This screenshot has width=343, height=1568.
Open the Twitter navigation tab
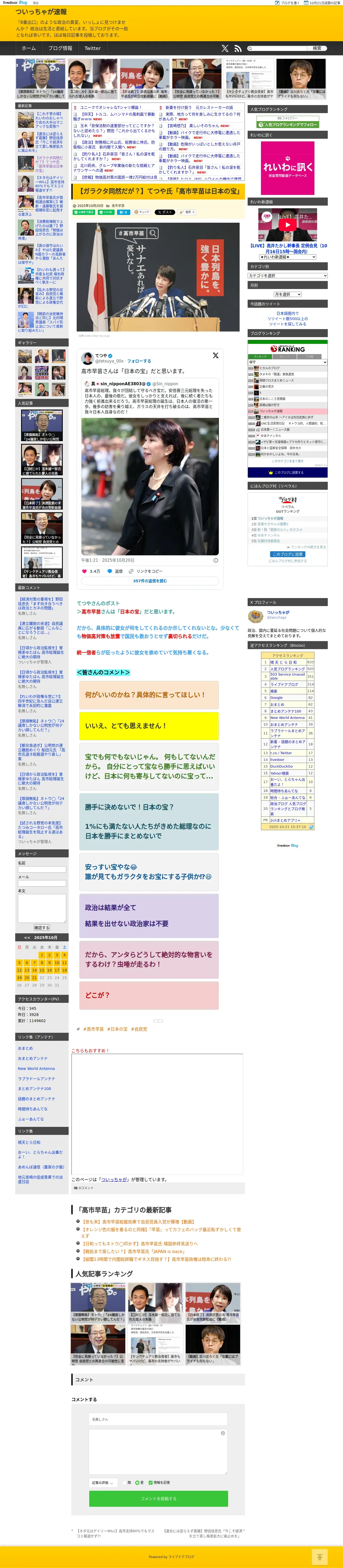click(92, 48)
